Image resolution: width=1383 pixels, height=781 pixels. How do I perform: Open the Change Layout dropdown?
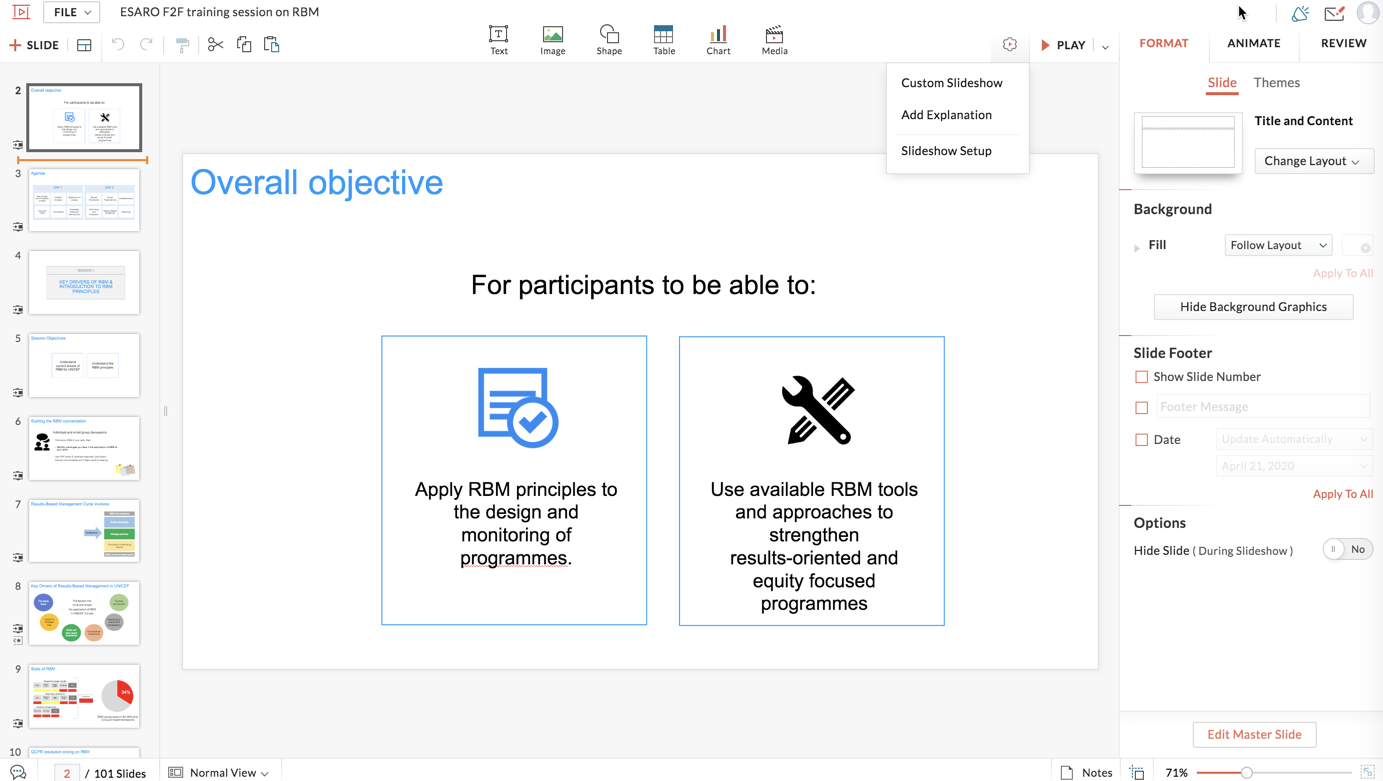pos(1313,161)
